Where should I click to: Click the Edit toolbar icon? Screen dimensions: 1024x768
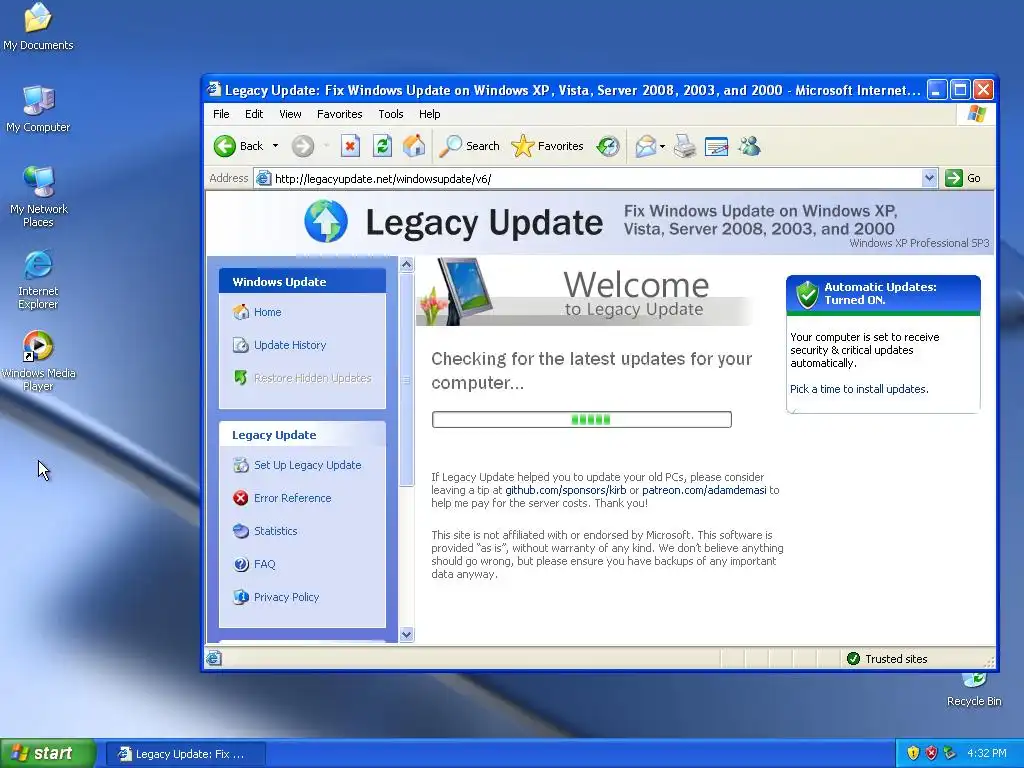tap(716, 146)
